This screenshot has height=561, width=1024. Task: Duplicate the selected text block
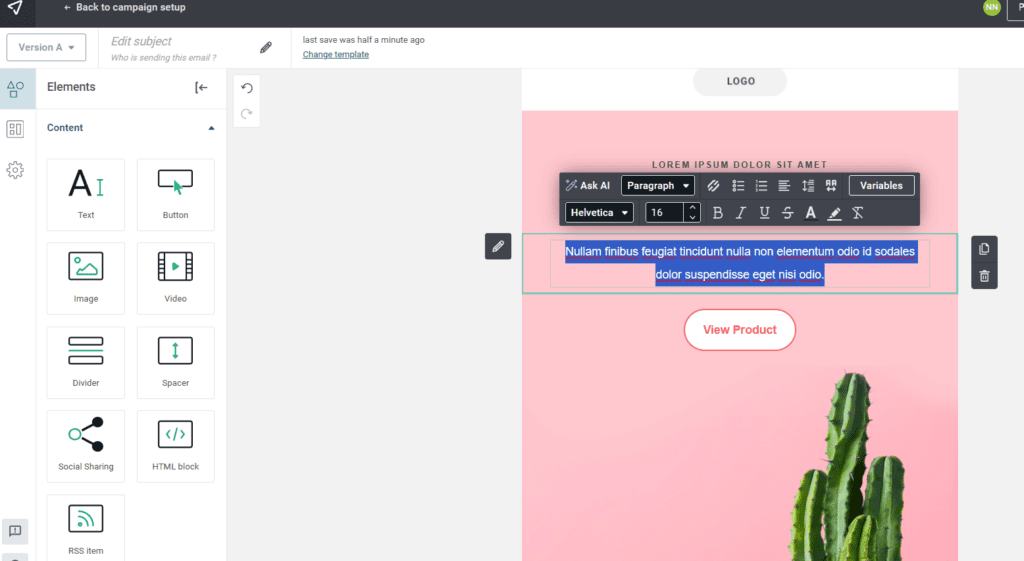click(x=984, y=249)
